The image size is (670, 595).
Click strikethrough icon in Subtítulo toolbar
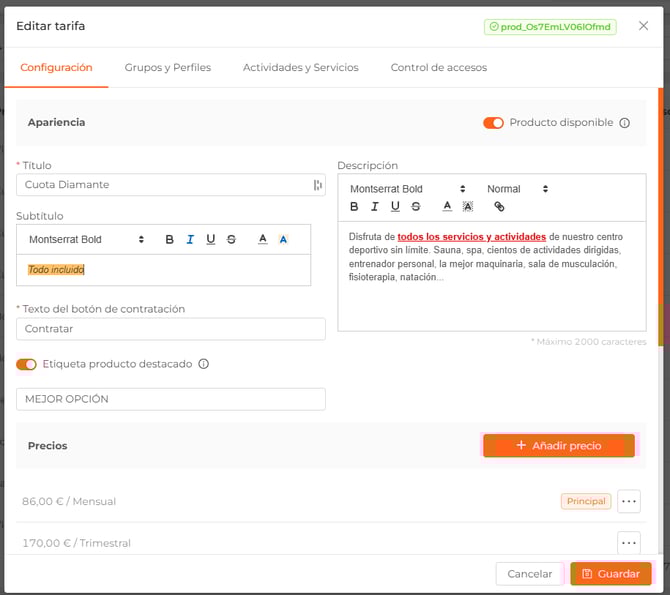pos(231,239)
